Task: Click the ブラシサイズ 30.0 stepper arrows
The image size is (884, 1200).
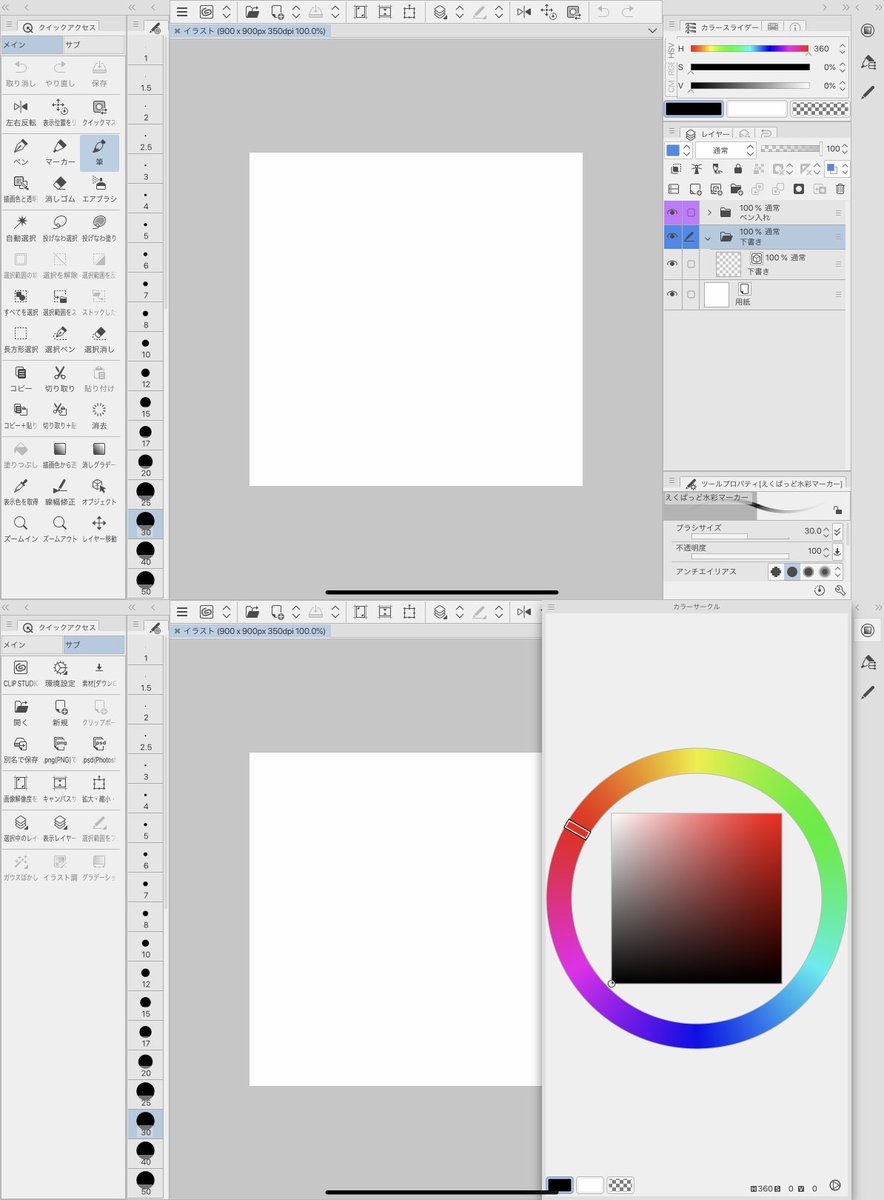Action: [x=827, y=531]
